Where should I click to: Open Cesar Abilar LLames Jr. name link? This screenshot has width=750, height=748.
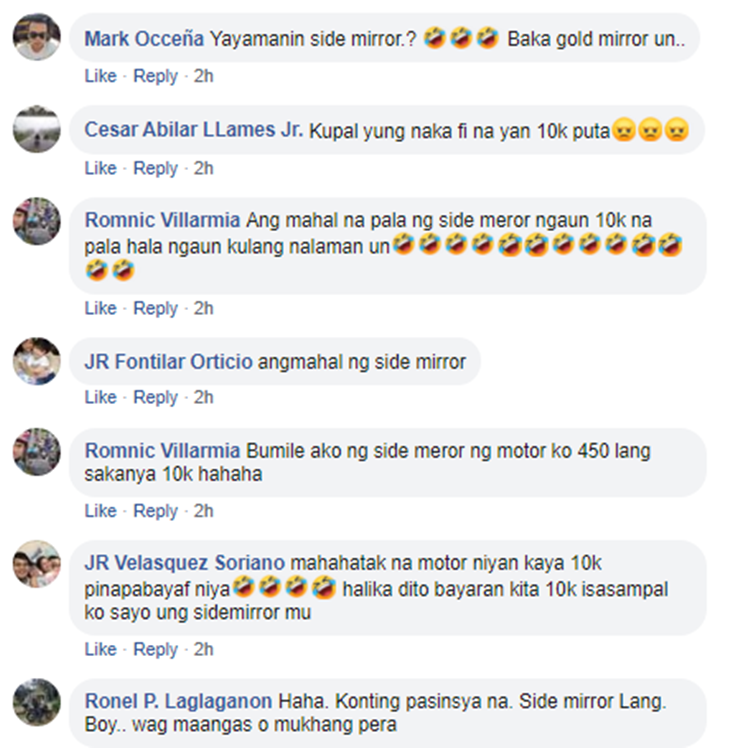(194, 130)
